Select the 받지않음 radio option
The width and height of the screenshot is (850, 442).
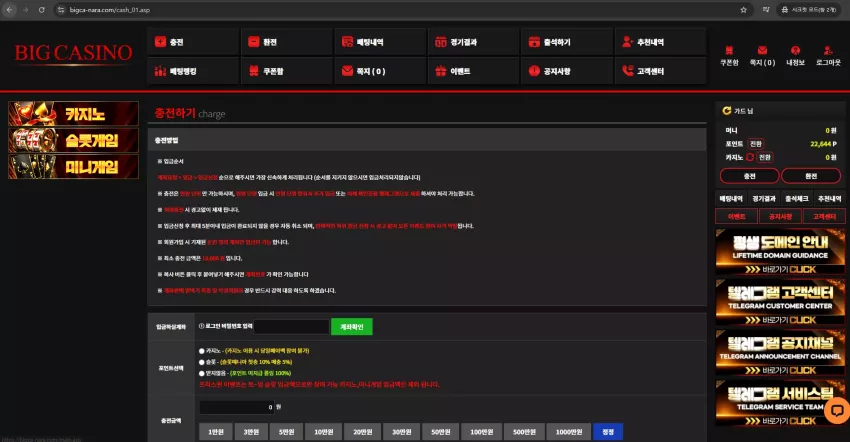point(202,373)
